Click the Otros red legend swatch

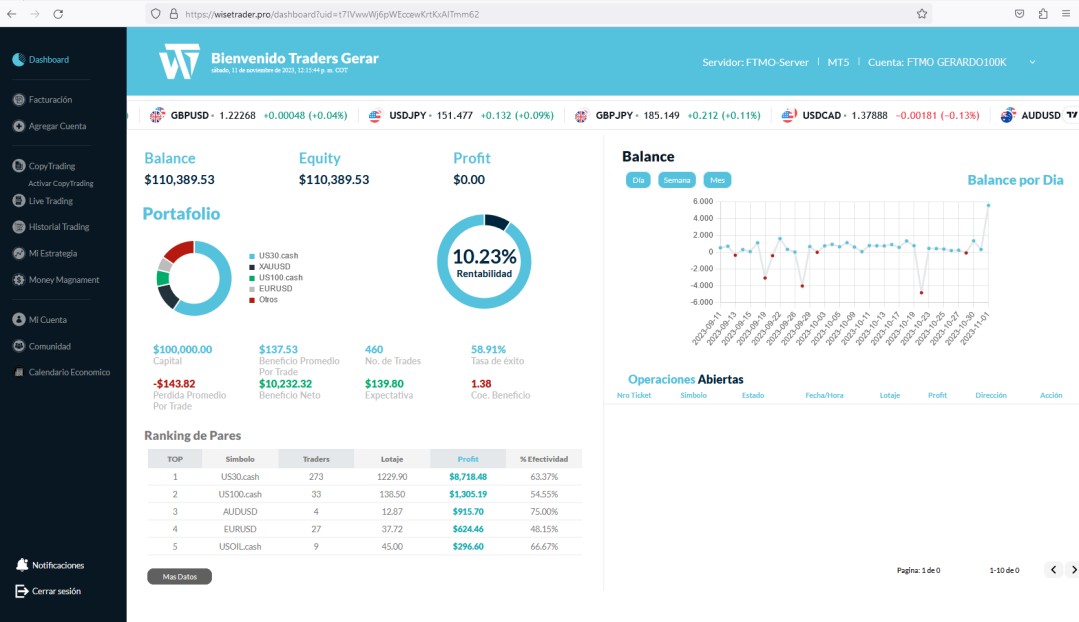(x=252, y=300)
